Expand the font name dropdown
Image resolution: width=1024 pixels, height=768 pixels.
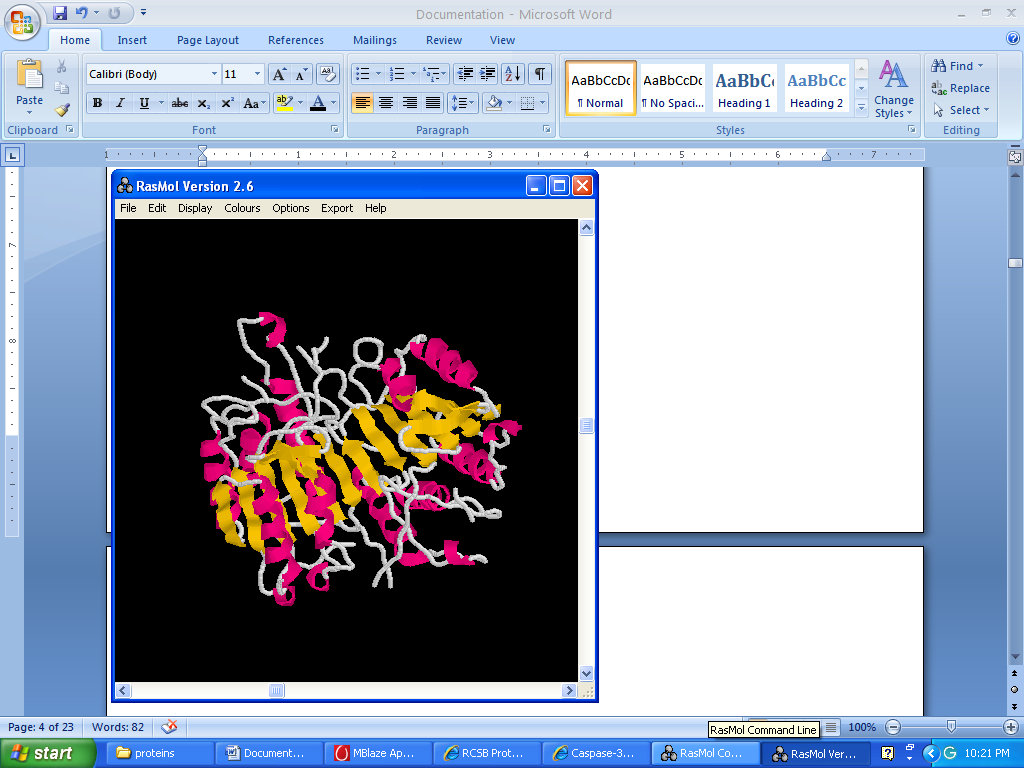214,74
